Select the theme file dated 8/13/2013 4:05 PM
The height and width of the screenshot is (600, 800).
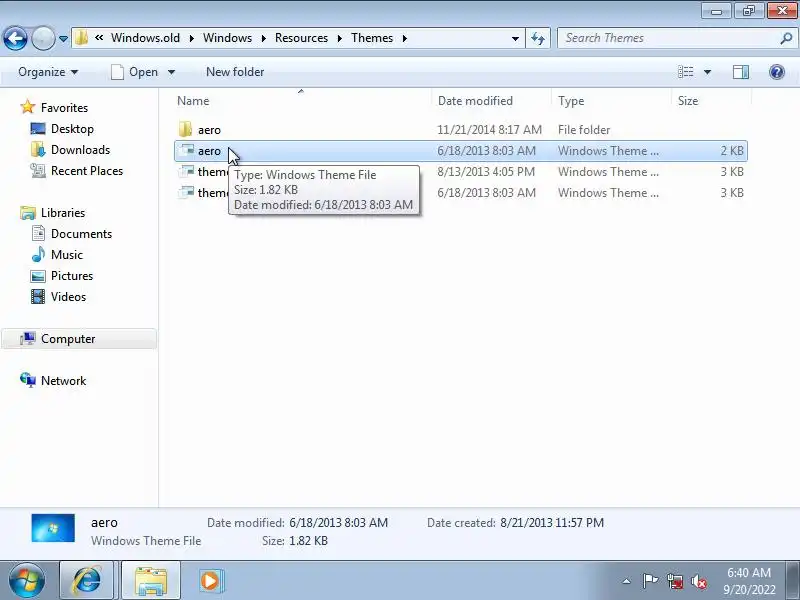click(461, 172)
